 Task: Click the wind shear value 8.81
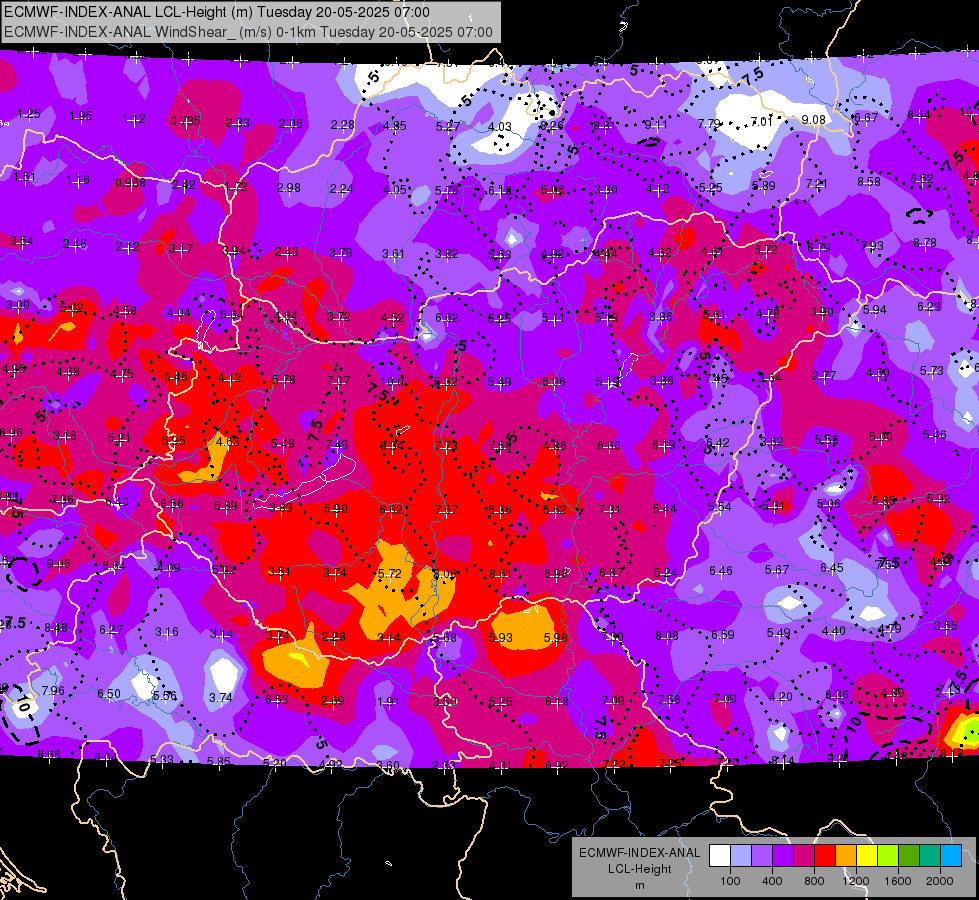click(604, 126)
